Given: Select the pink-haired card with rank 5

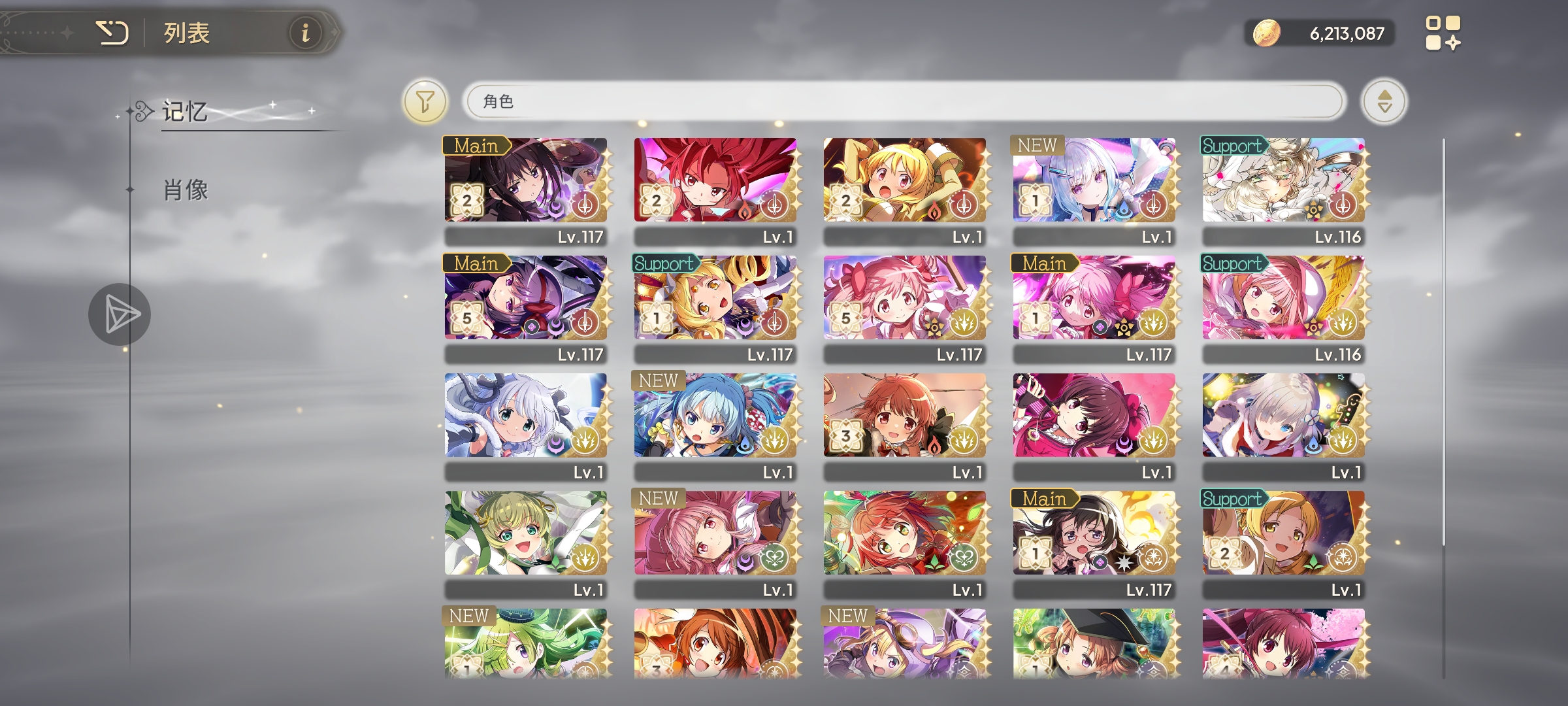Looking at the screenshot, I should click(905, 309).
